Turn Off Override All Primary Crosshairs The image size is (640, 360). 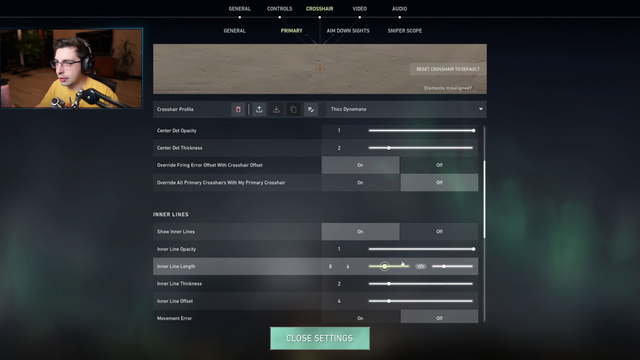(439, 183)
